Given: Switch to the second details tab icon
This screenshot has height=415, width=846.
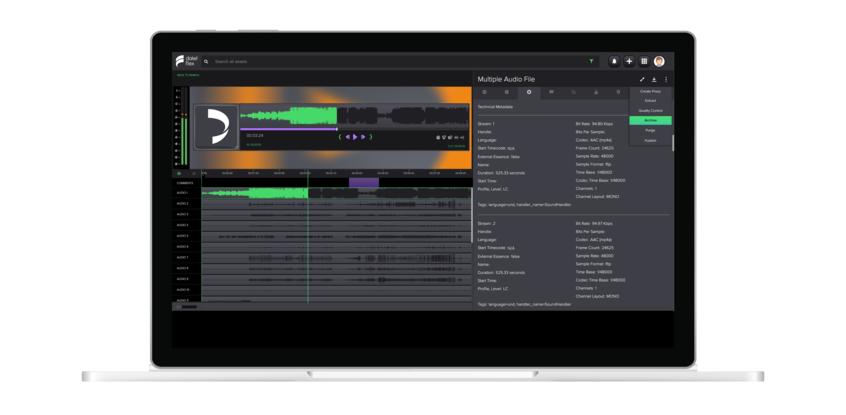Looking at the screenshot, I should coord(507,92).
